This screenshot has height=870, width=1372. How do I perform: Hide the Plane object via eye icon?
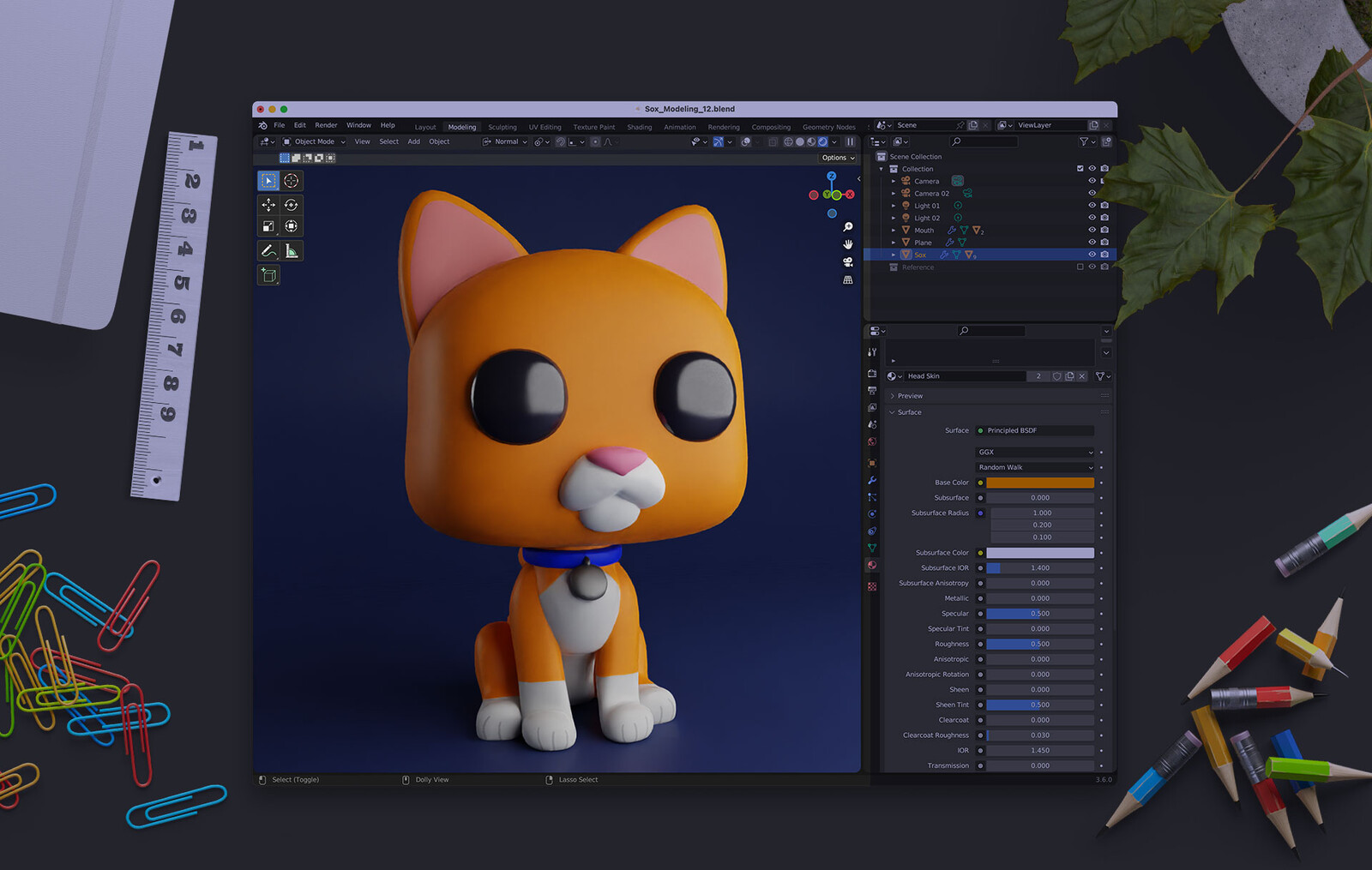(1092, 243)
